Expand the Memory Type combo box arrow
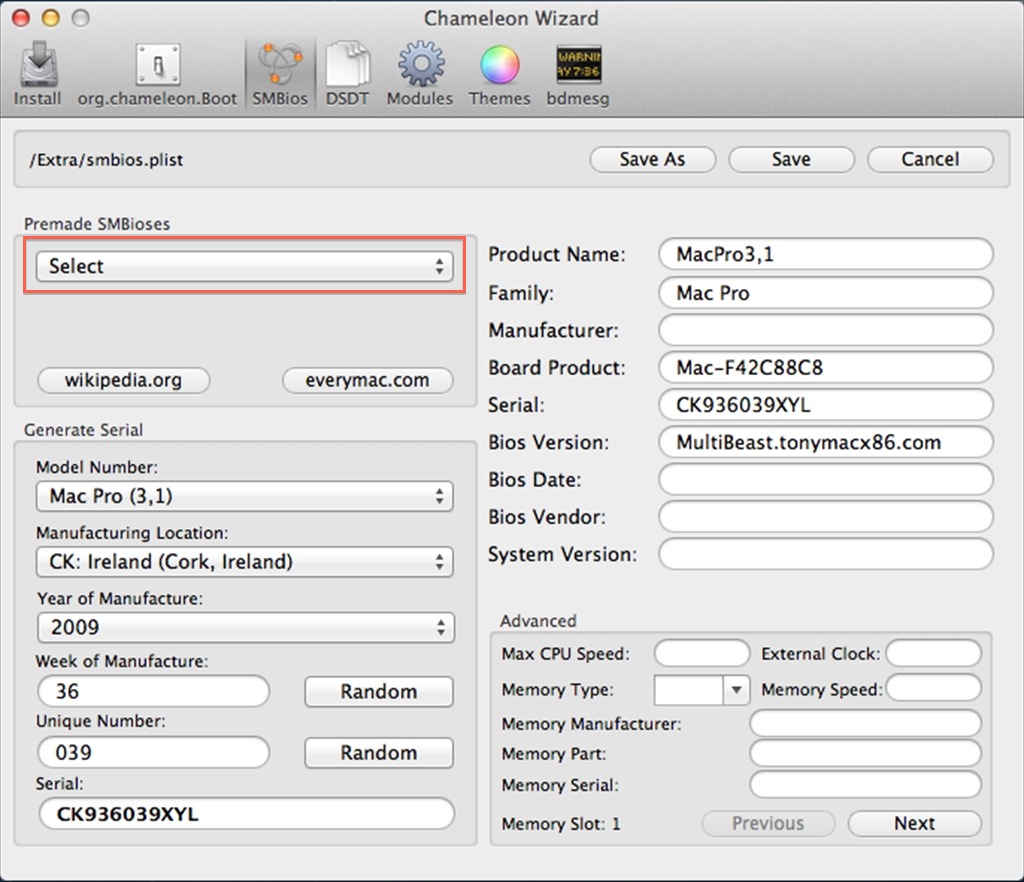Viewport: 1024px width, 882px height. click(736, 689)
